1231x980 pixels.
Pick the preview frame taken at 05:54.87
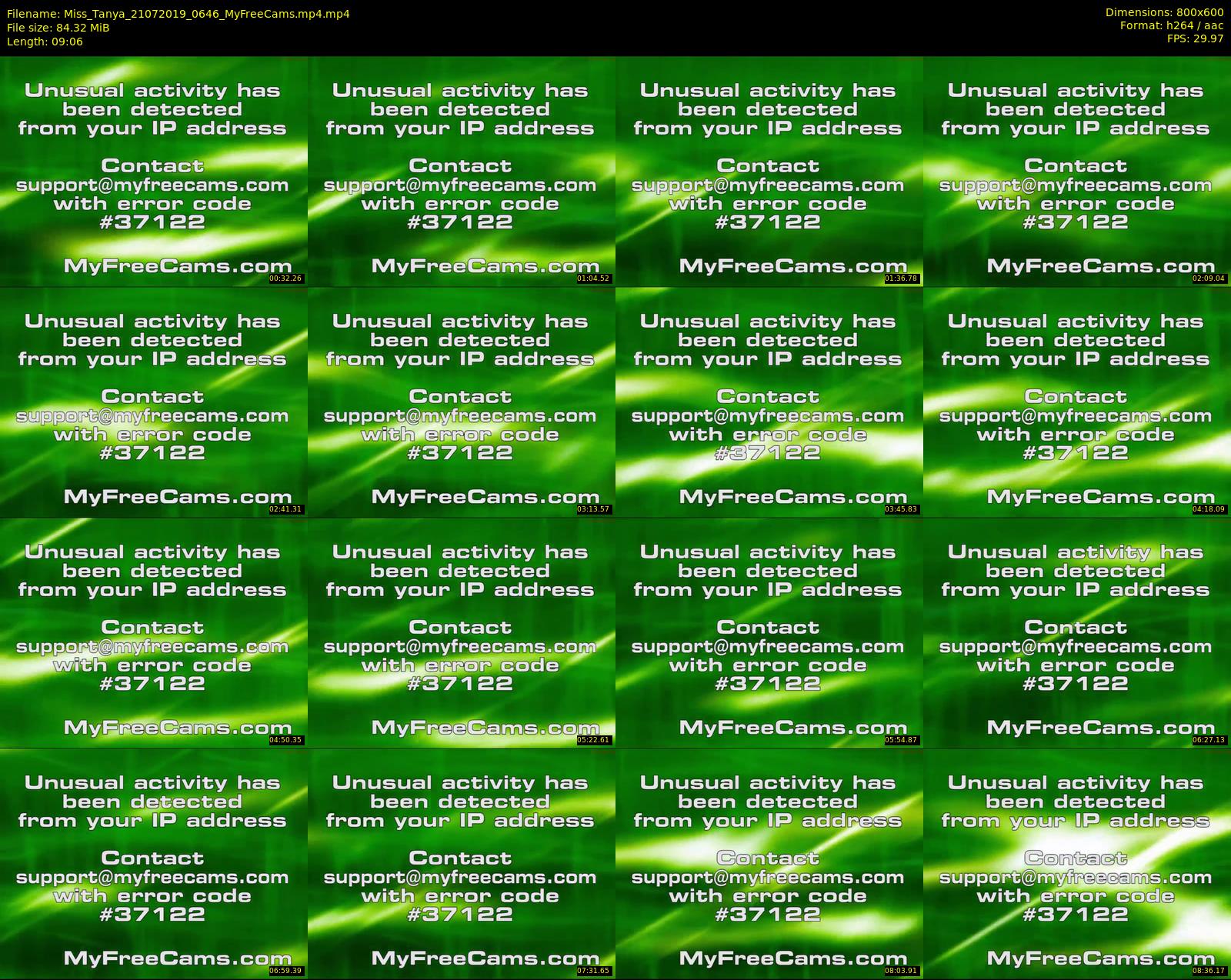click(x=769, y=632)
